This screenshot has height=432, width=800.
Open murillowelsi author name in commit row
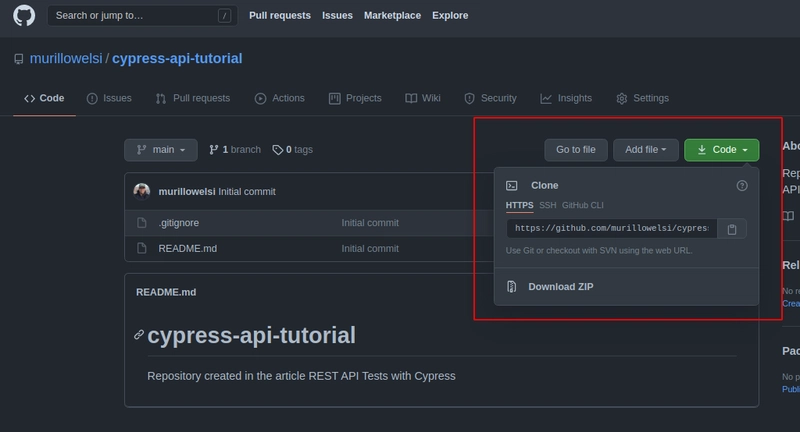[x=187, y=192]
